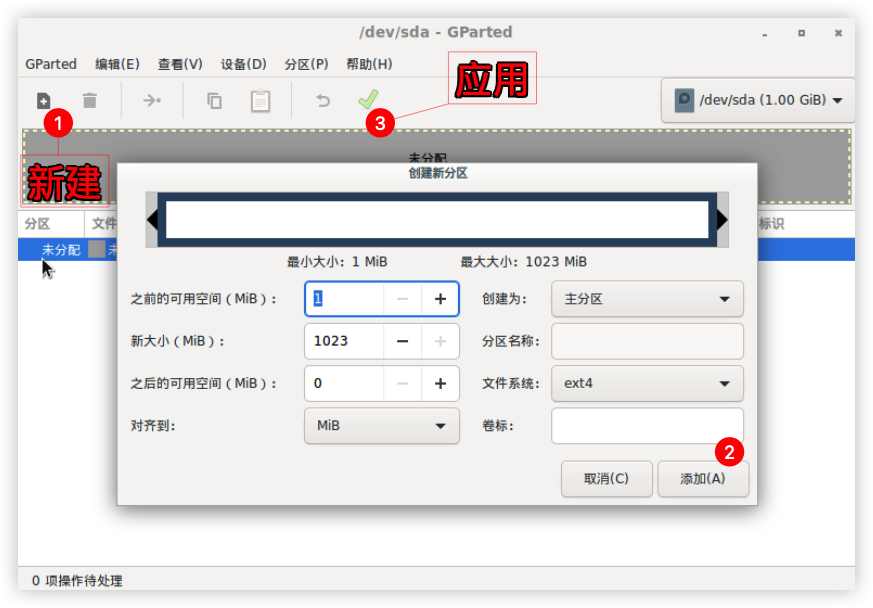Image resolution: width=873 pixels, height=608 pixels.
Task: Open the 分区(P) menu
Action: pos(306,64)
